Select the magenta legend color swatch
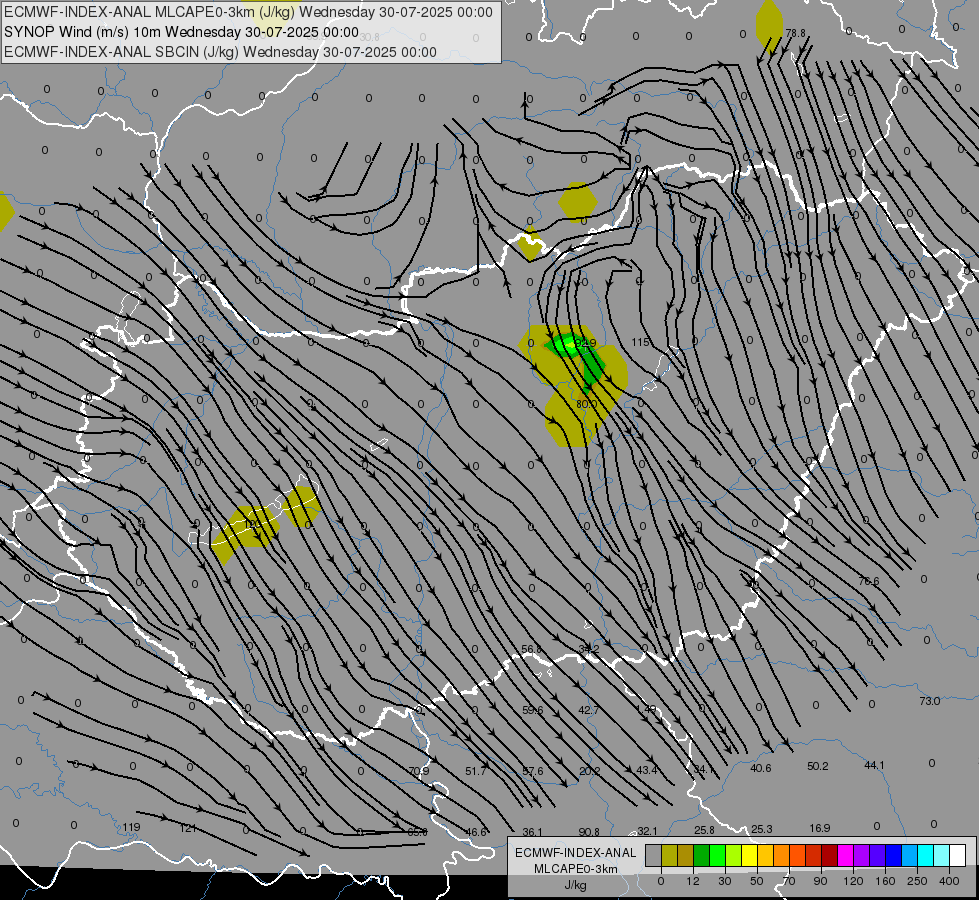This screenshot has width=979, height=900. click(846, 855)
